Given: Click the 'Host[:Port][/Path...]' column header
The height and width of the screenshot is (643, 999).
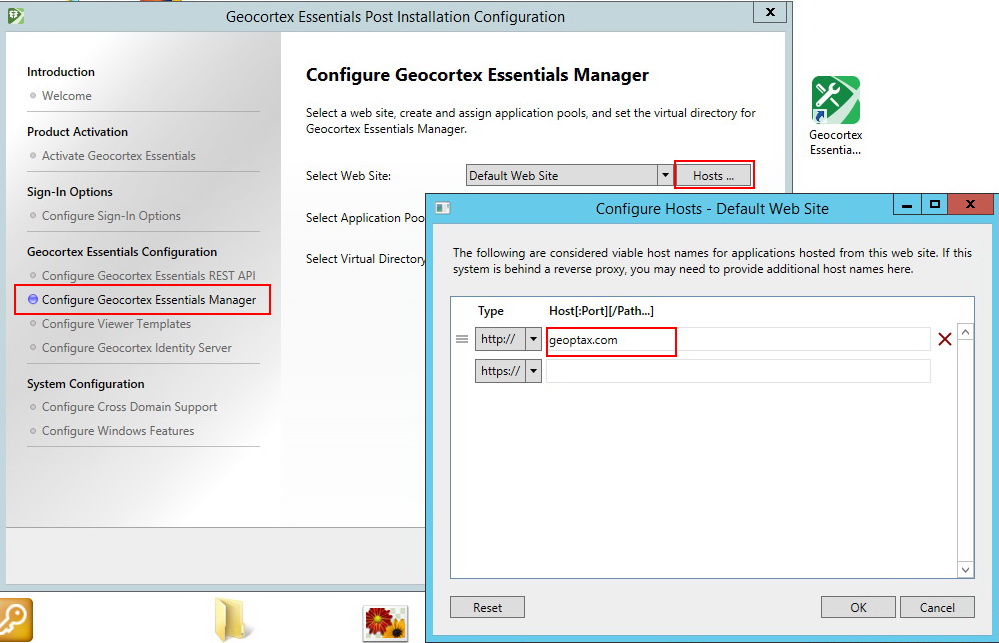Looking at the screenshot, I should (601, 311).
